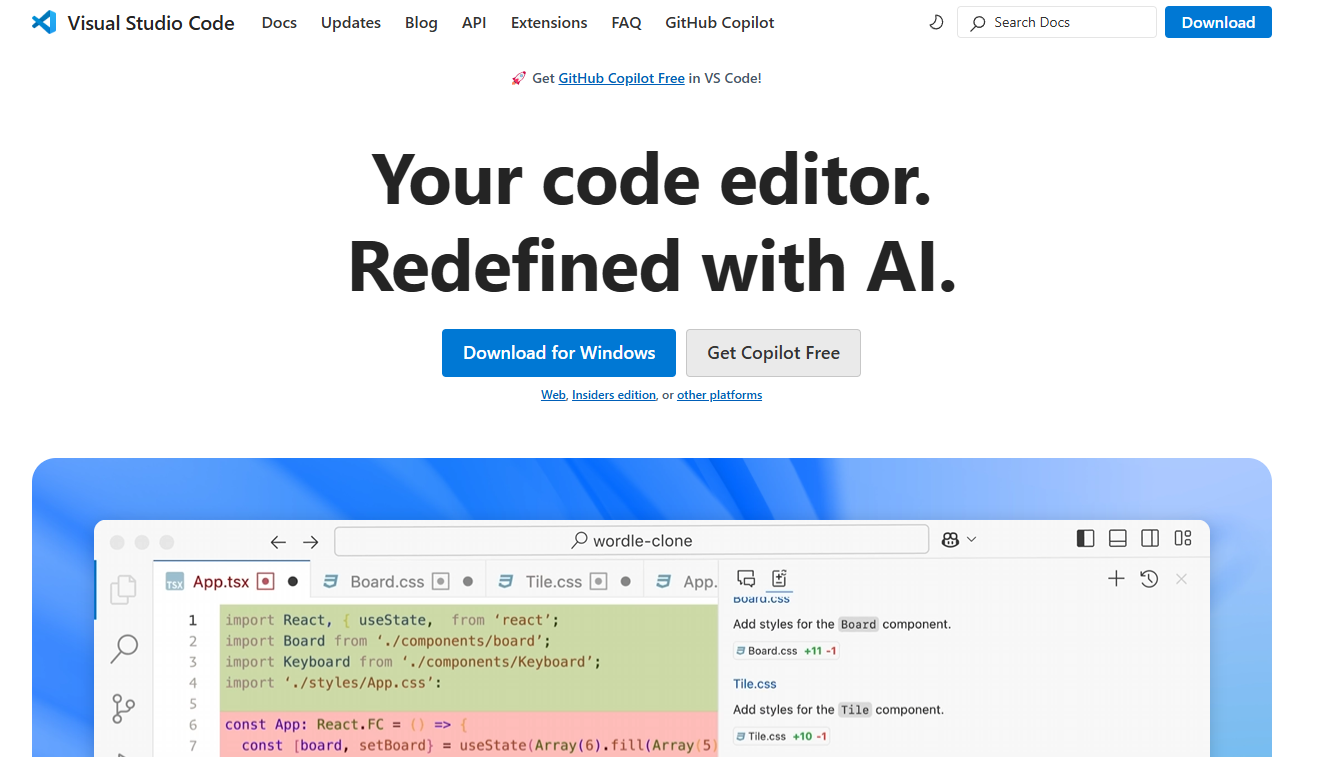Toggle primary sidebar layout icon
Image resolution: width=1328 pixels, height=757 pixels.
tap(1085, 539)
